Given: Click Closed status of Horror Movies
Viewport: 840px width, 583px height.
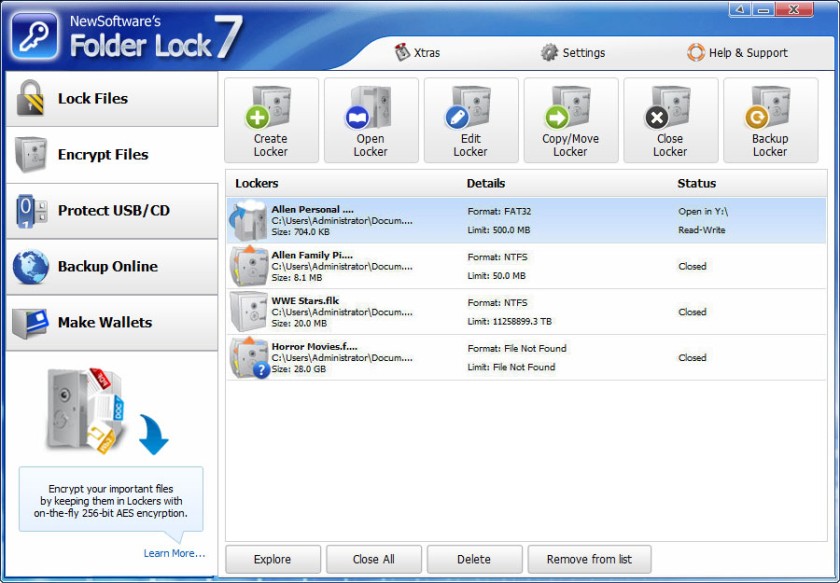Looking at the screenshot, I should tap(692, 357).
